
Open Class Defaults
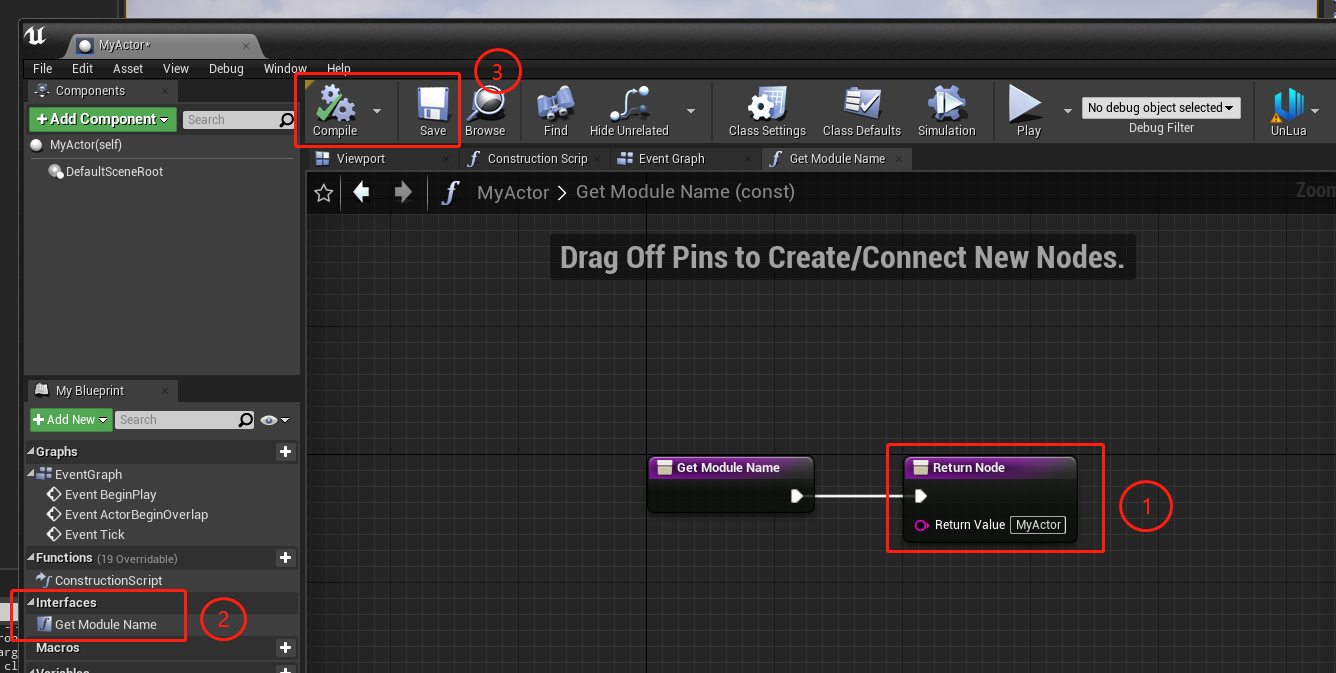[862, 110]
